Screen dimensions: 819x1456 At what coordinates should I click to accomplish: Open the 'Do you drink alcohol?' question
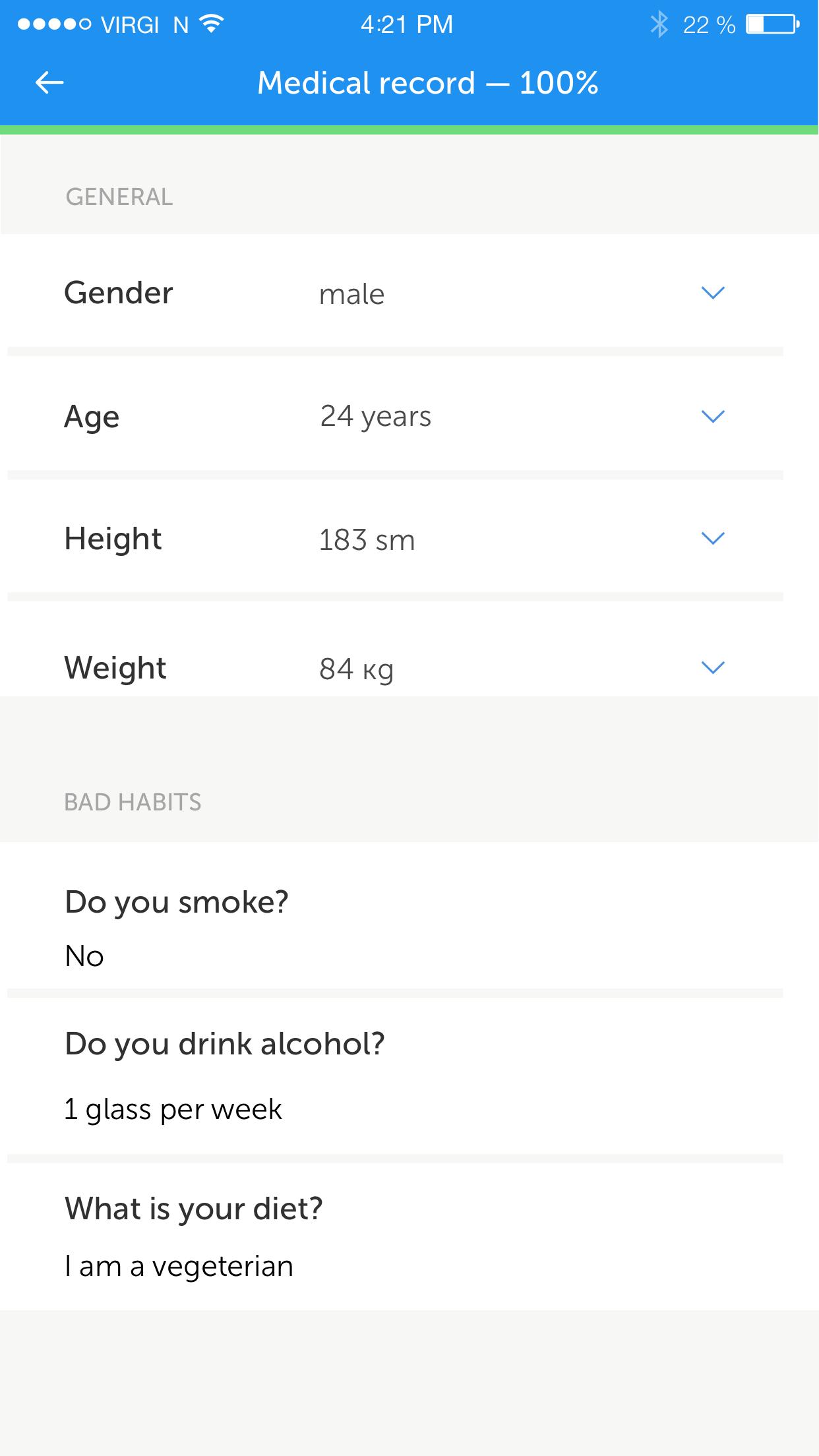[x=224, y=1044]
